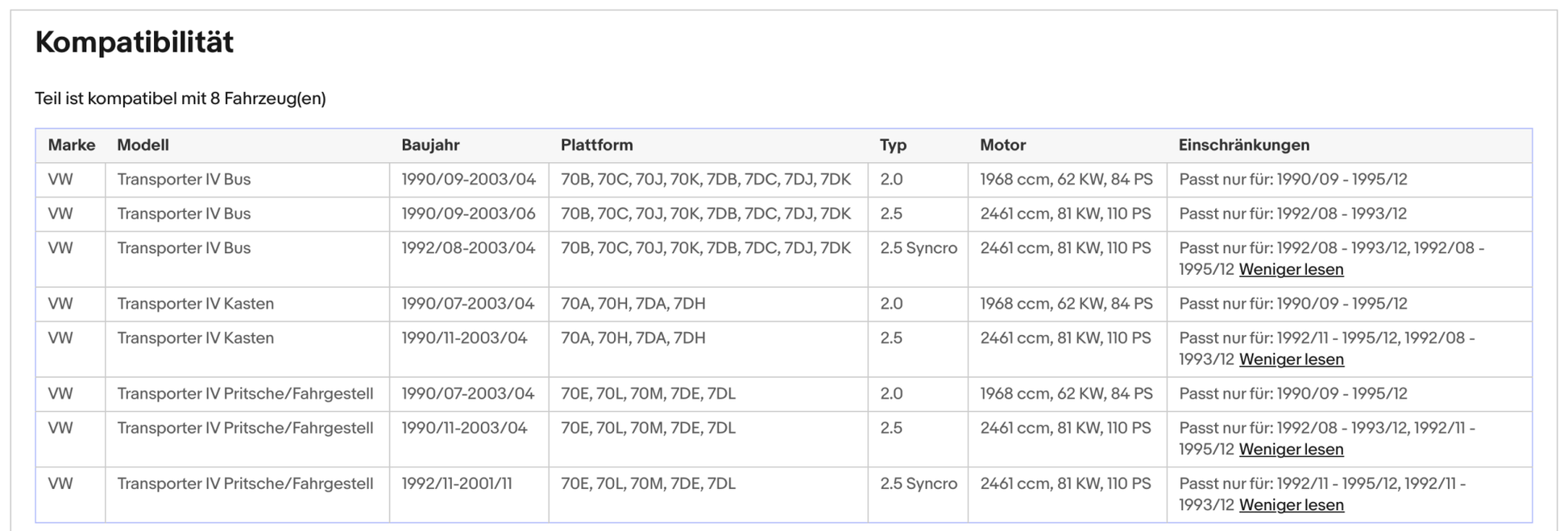Collapse restrictions for Transporter IV Bus 2.5 Syncro
The image size is (1568, 531).
pos(1291,270)
